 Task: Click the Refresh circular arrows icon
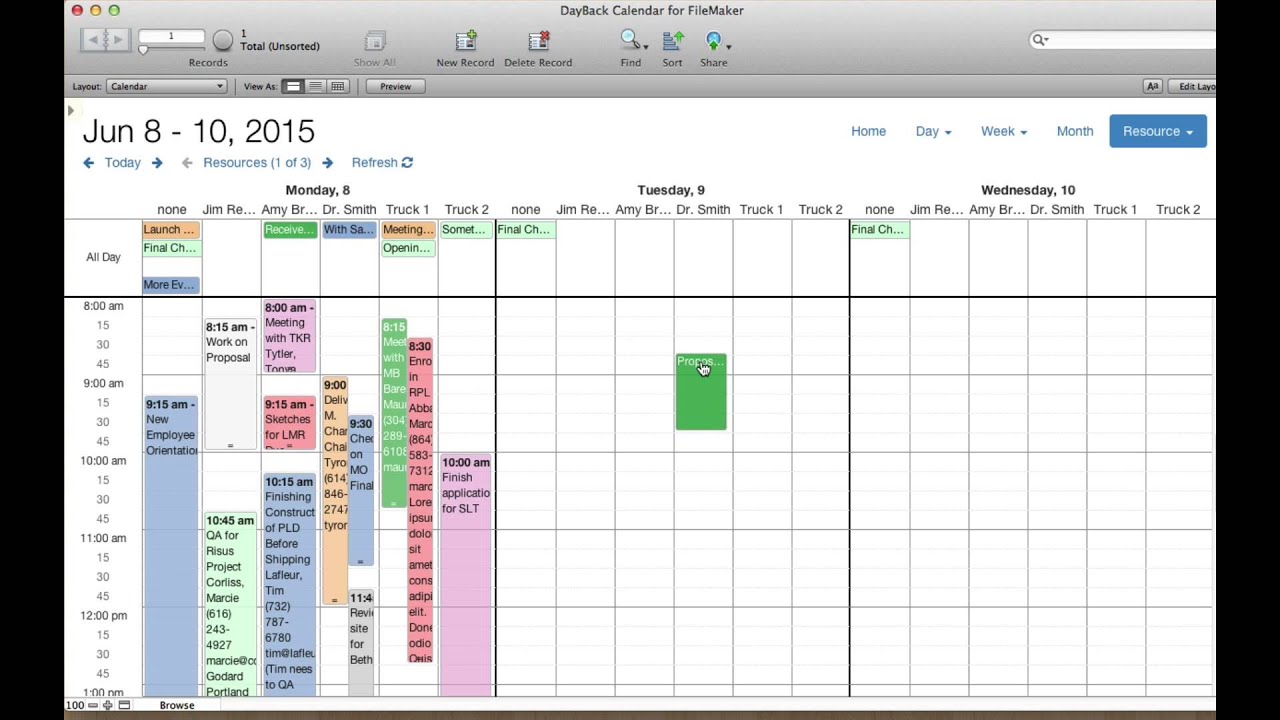coord(407,163)
